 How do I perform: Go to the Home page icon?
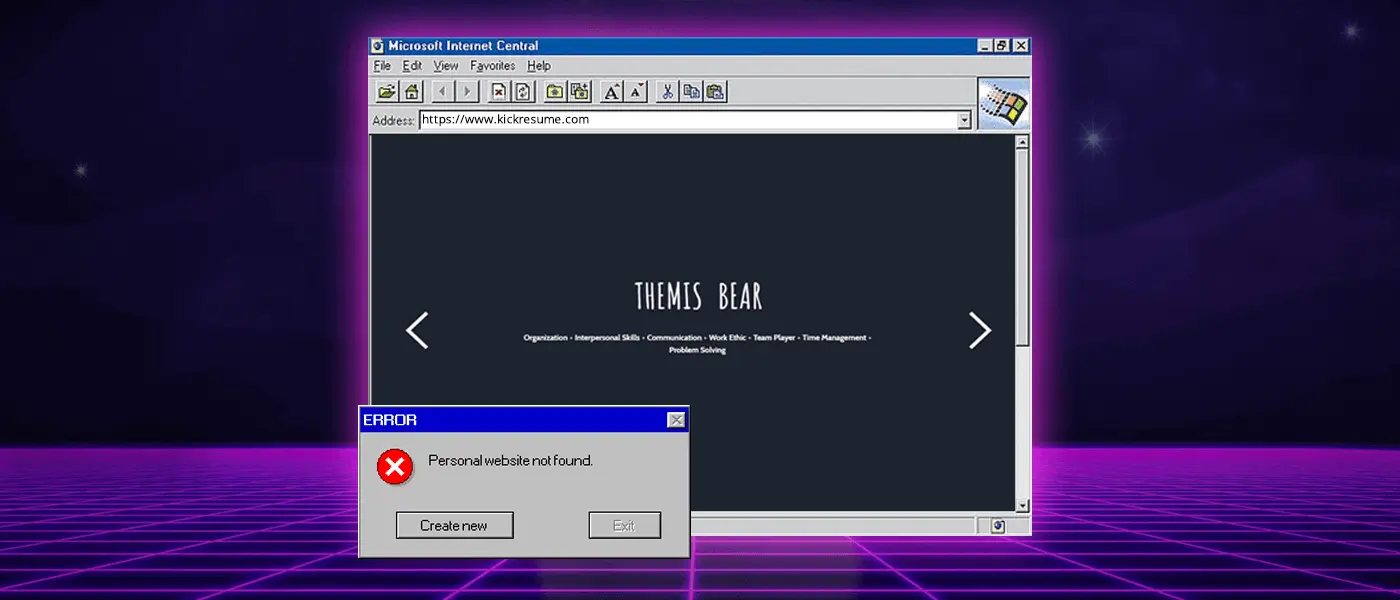point(411,92)
